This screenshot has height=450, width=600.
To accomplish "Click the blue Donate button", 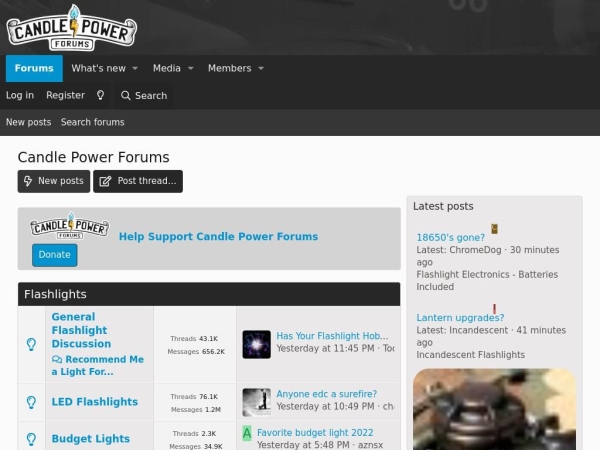I will tap(55, 255).
